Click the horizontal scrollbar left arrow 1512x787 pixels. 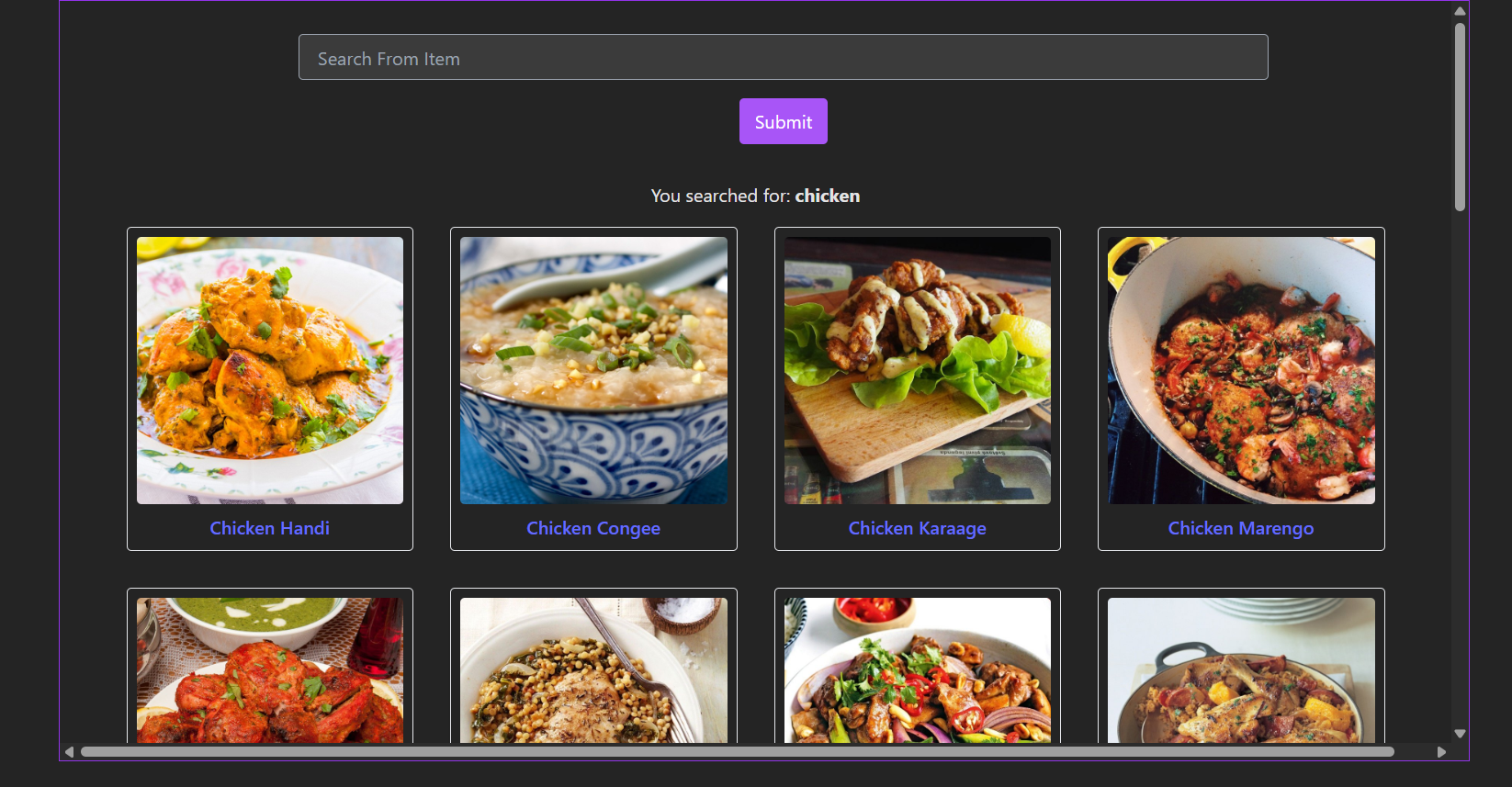69,751
